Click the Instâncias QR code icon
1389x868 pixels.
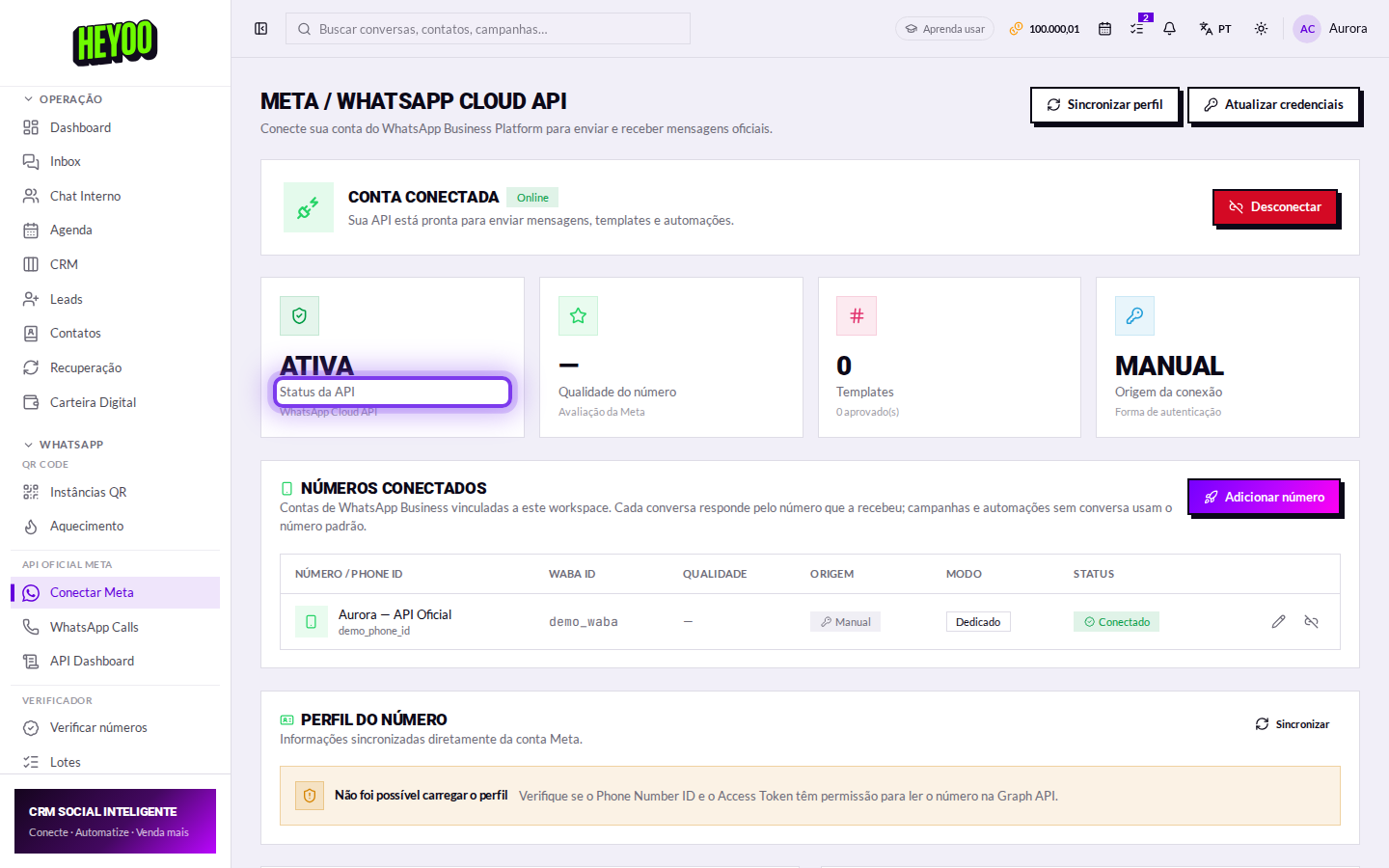[x=31, y=492]
